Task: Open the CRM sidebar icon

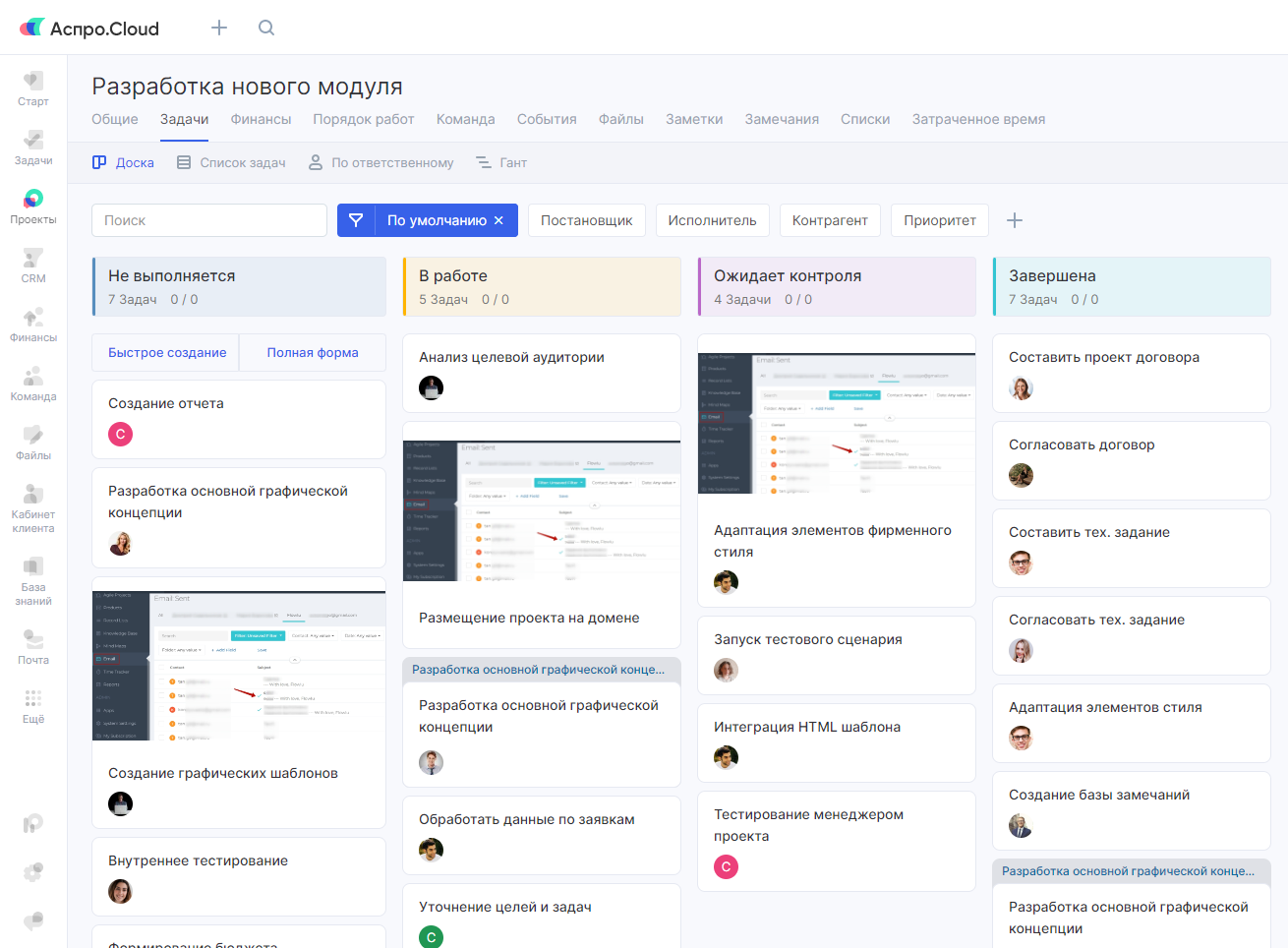Action: click(x=33, y=266)
